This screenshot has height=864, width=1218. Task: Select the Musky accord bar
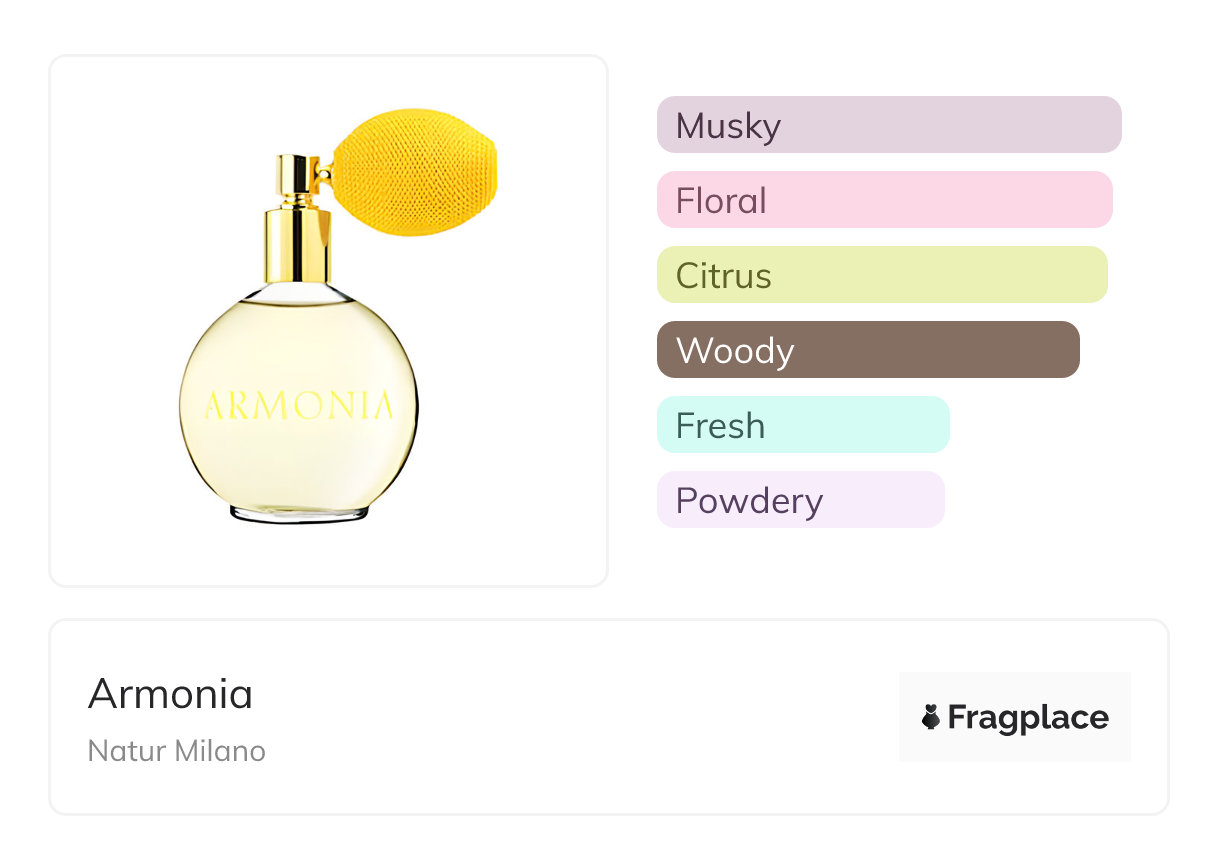pos(888,125)
